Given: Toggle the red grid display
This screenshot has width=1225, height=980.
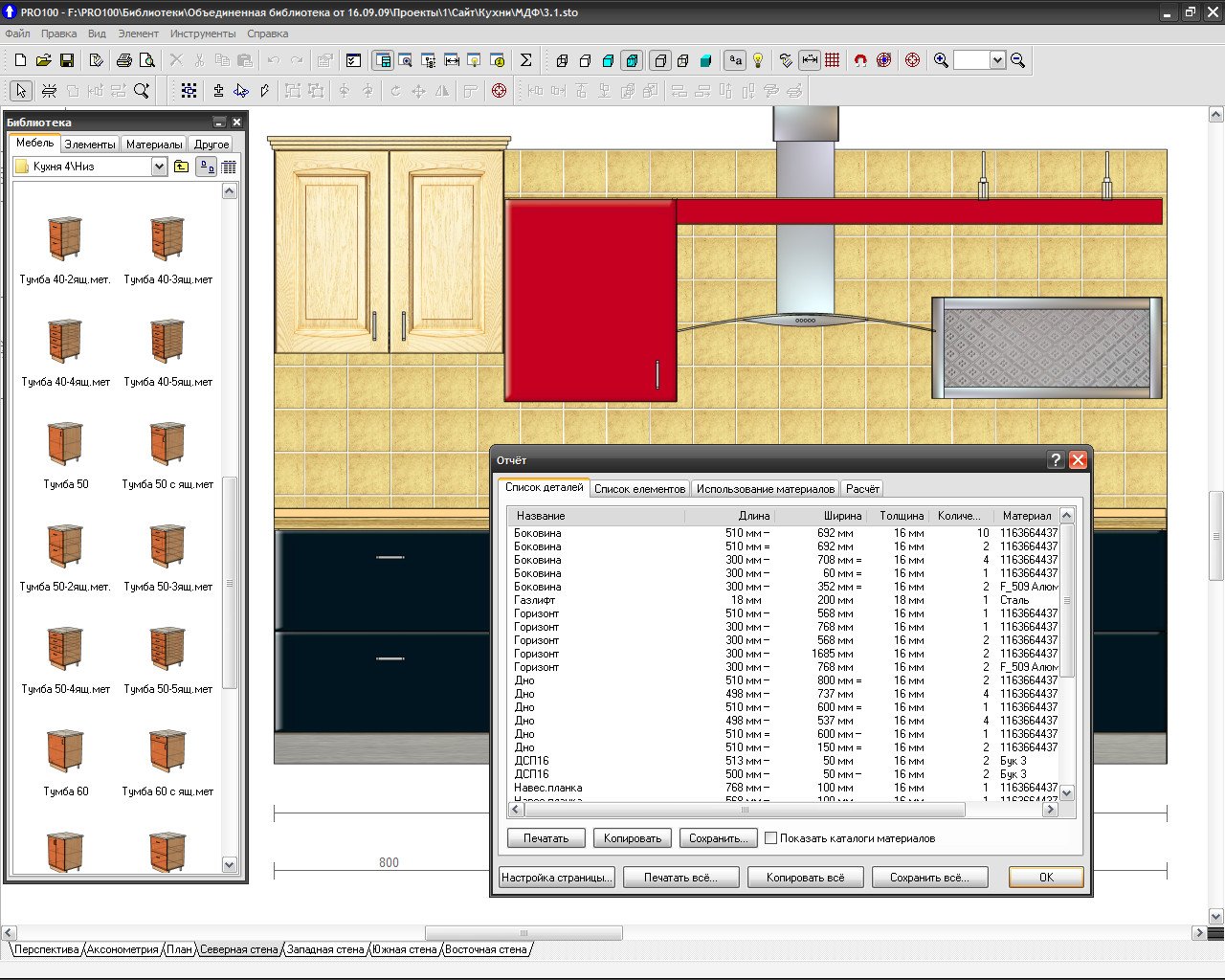Looking at the screenshot, I should [833, 60].
